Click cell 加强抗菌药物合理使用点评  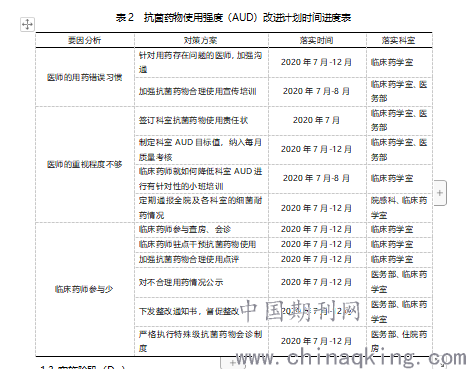coord(201,259)
